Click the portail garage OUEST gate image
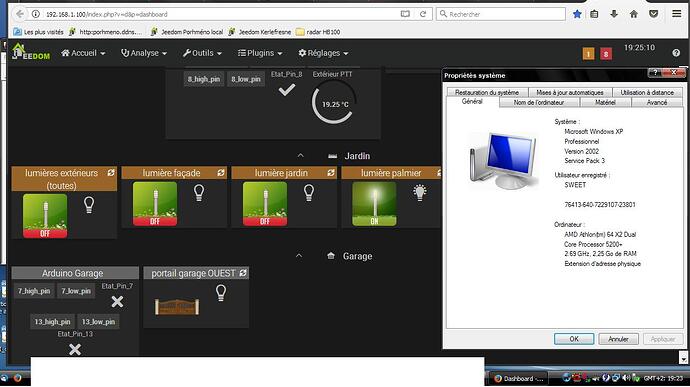This screenshot has width=690, height=387. pyautogui.click(x=177, y=307)
